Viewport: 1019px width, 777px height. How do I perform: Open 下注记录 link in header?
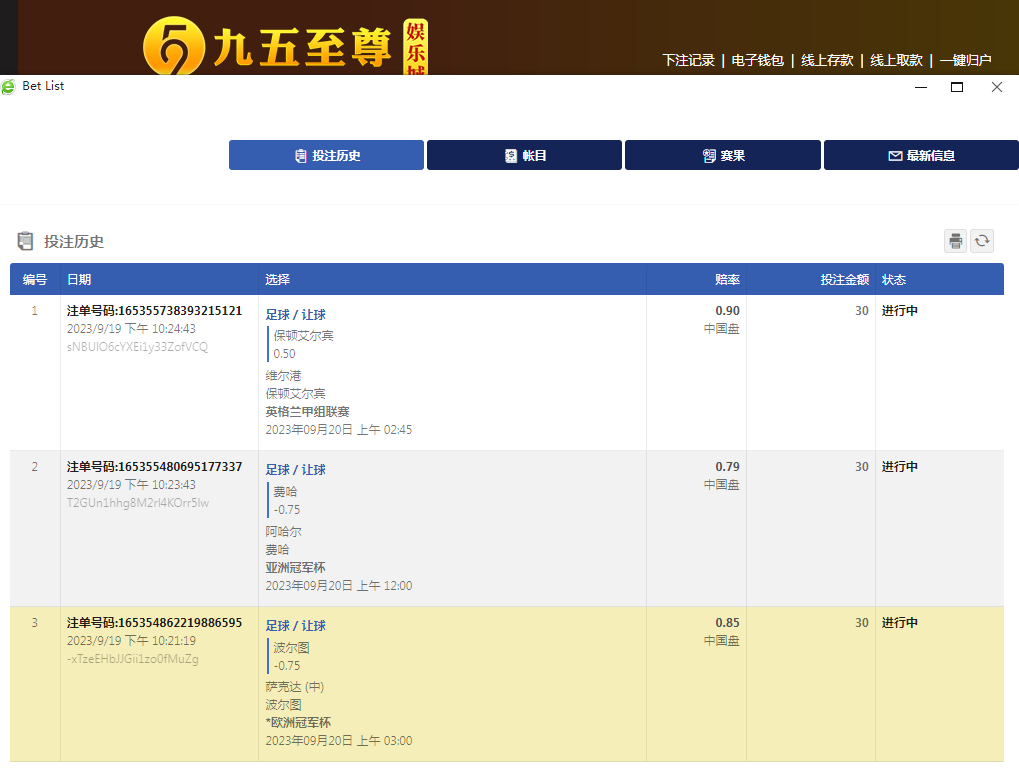(688, 60)
